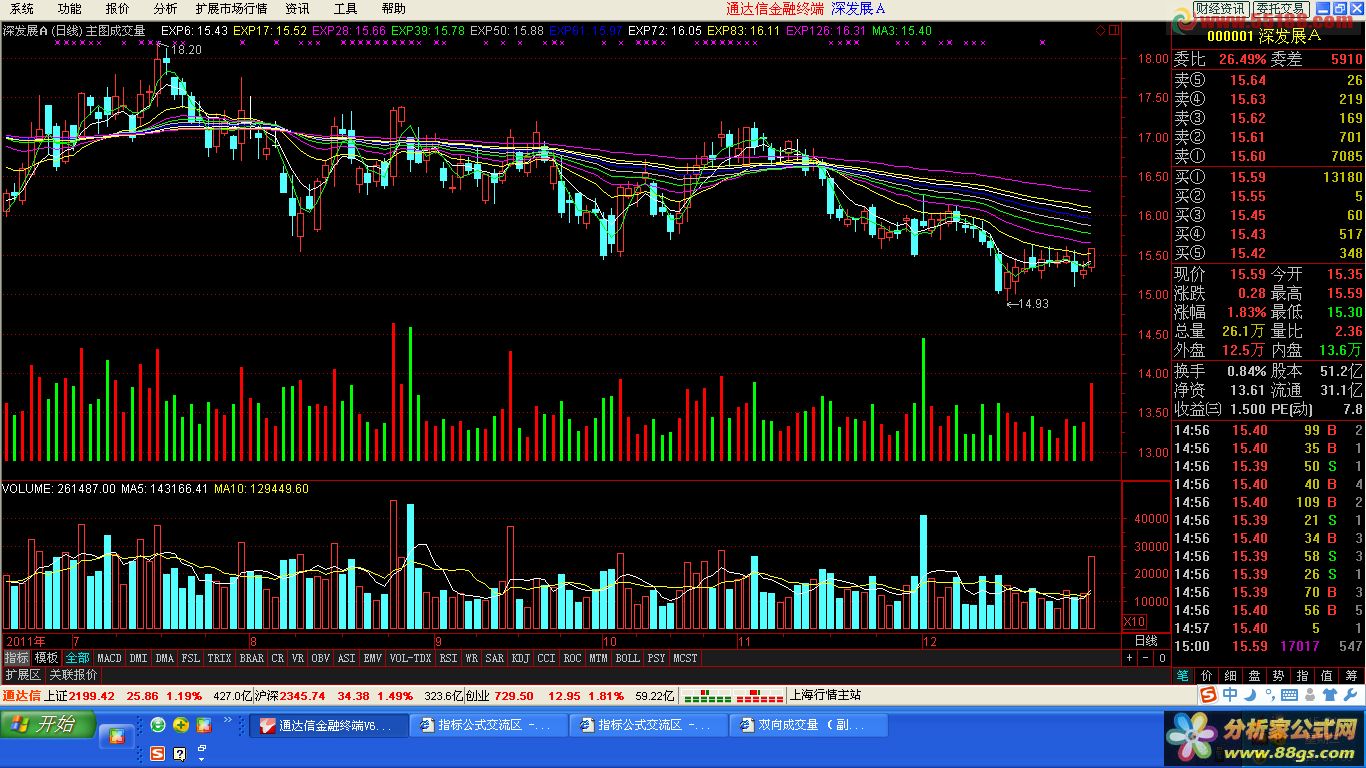
Task: Open the Sogou wrench settings icon
Action: (x=1350, y=695)
